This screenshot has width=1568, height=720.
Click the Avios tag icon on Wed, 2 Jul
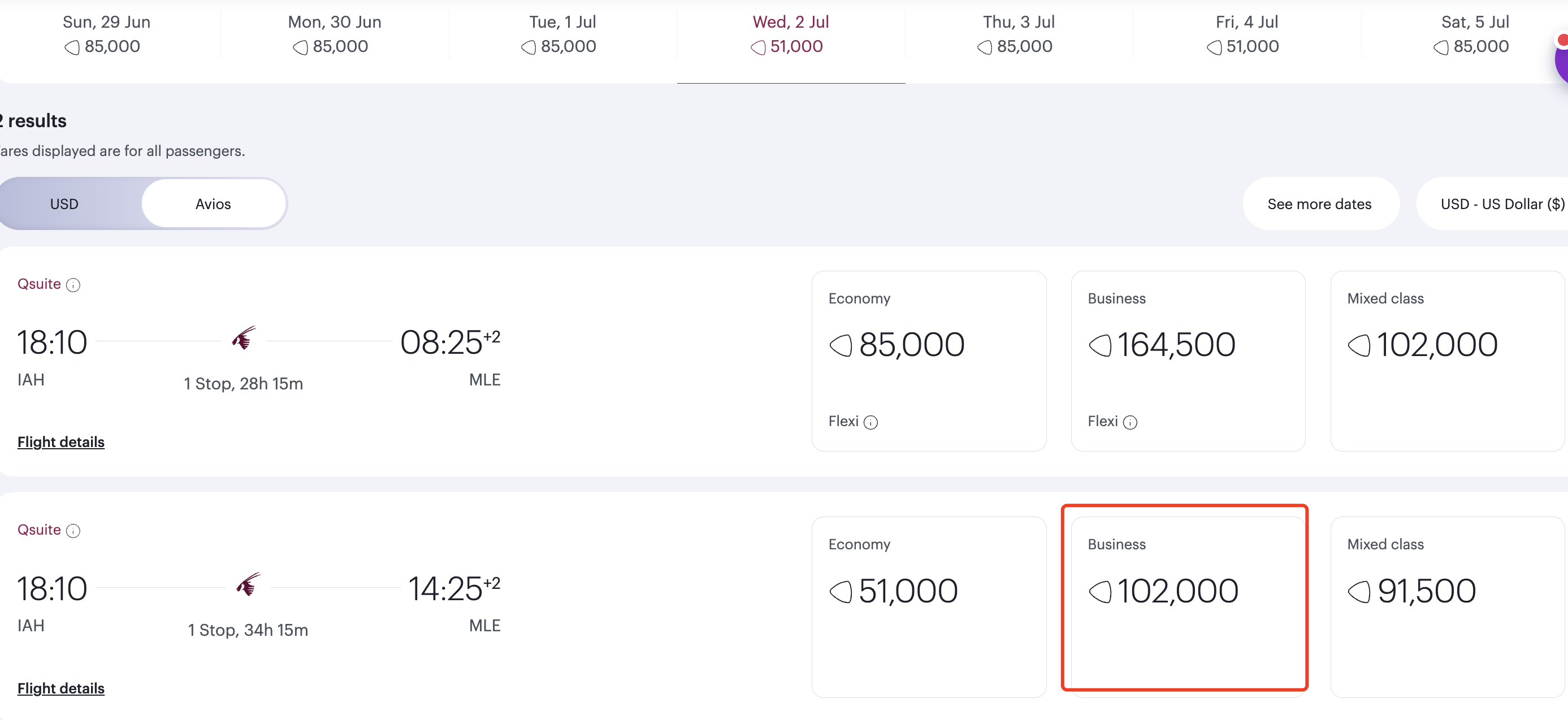click(x=758, y=47)
